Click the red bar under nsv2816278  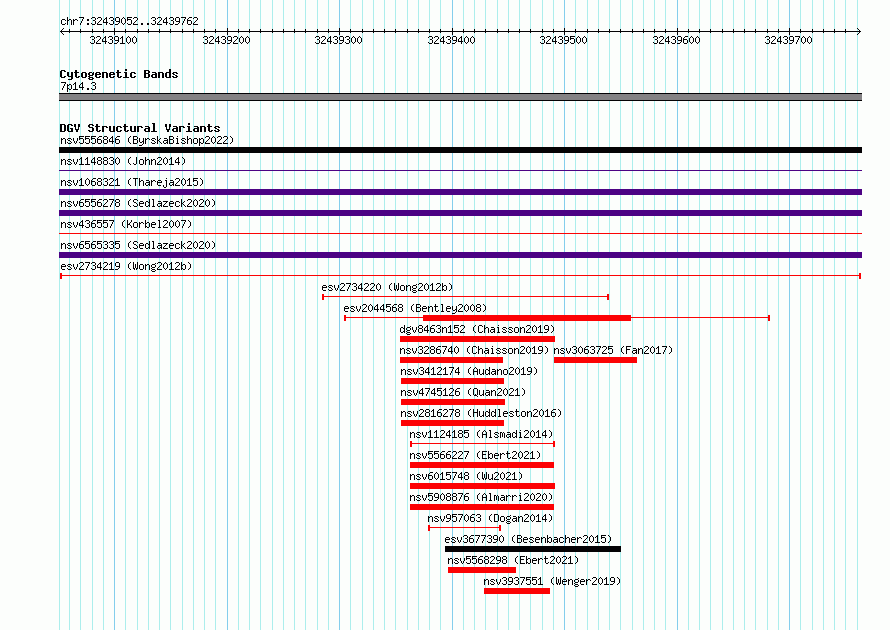coord(452,423)
